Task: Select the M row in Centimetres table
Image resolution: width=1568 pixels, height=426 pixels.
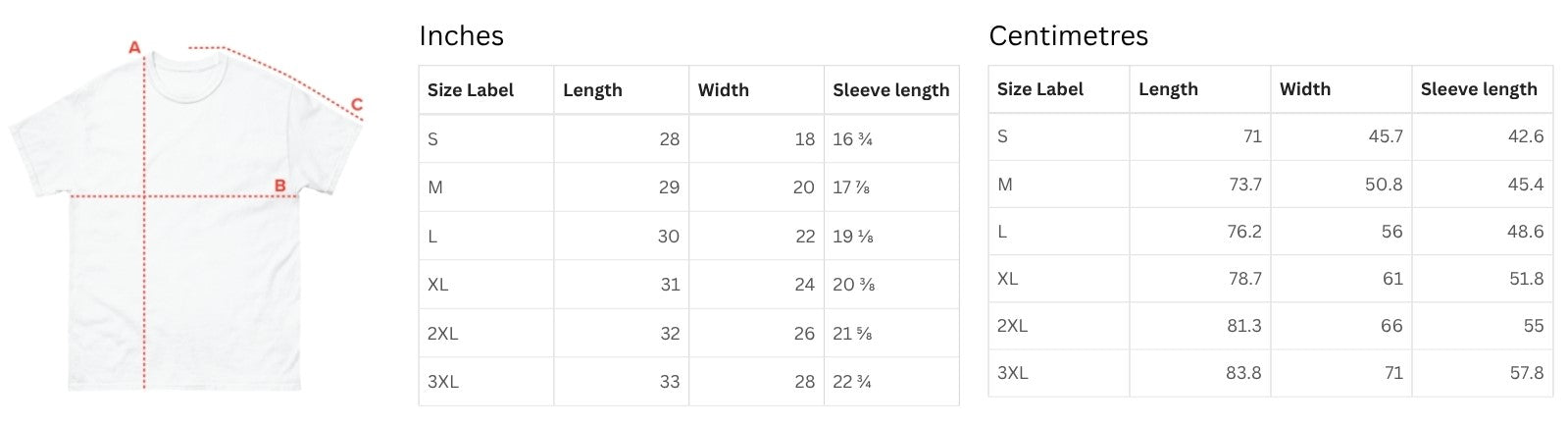Action: click(x=1271, y=185)
